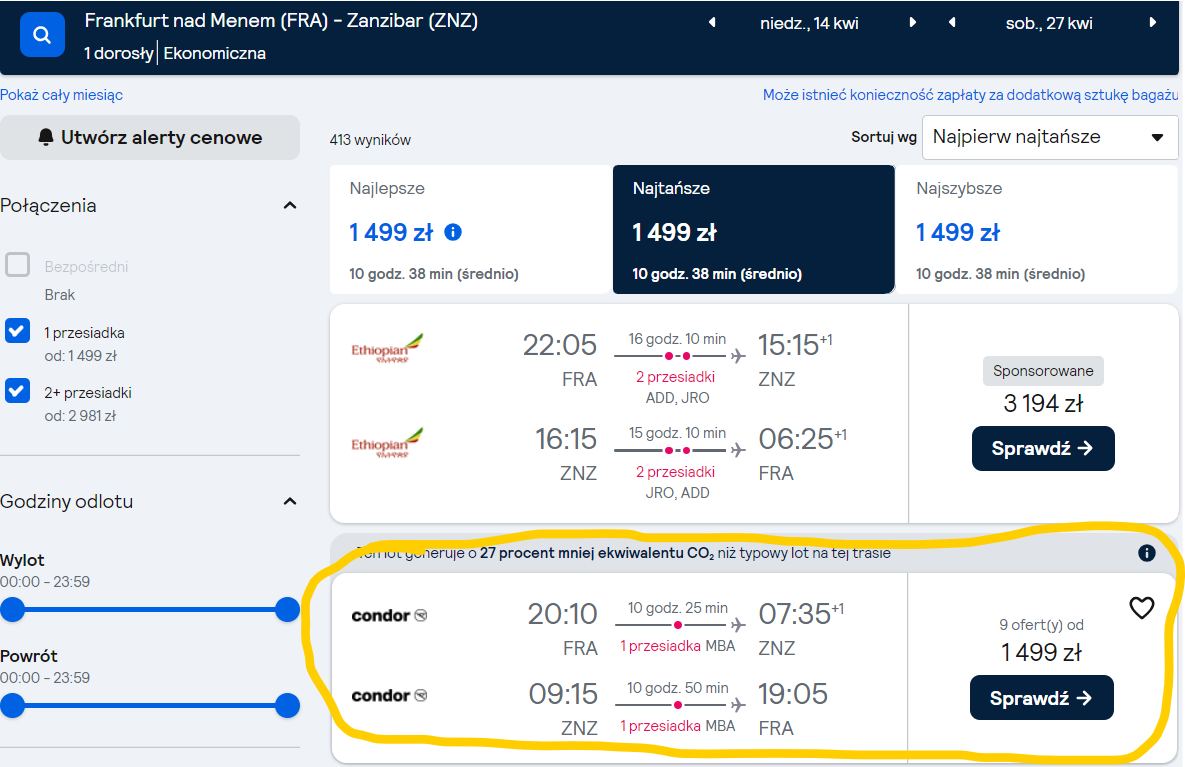Screen dimensions: 1185x767
Task: Advance departure date past niedz., 14 kwi
Action: [912, 23]
